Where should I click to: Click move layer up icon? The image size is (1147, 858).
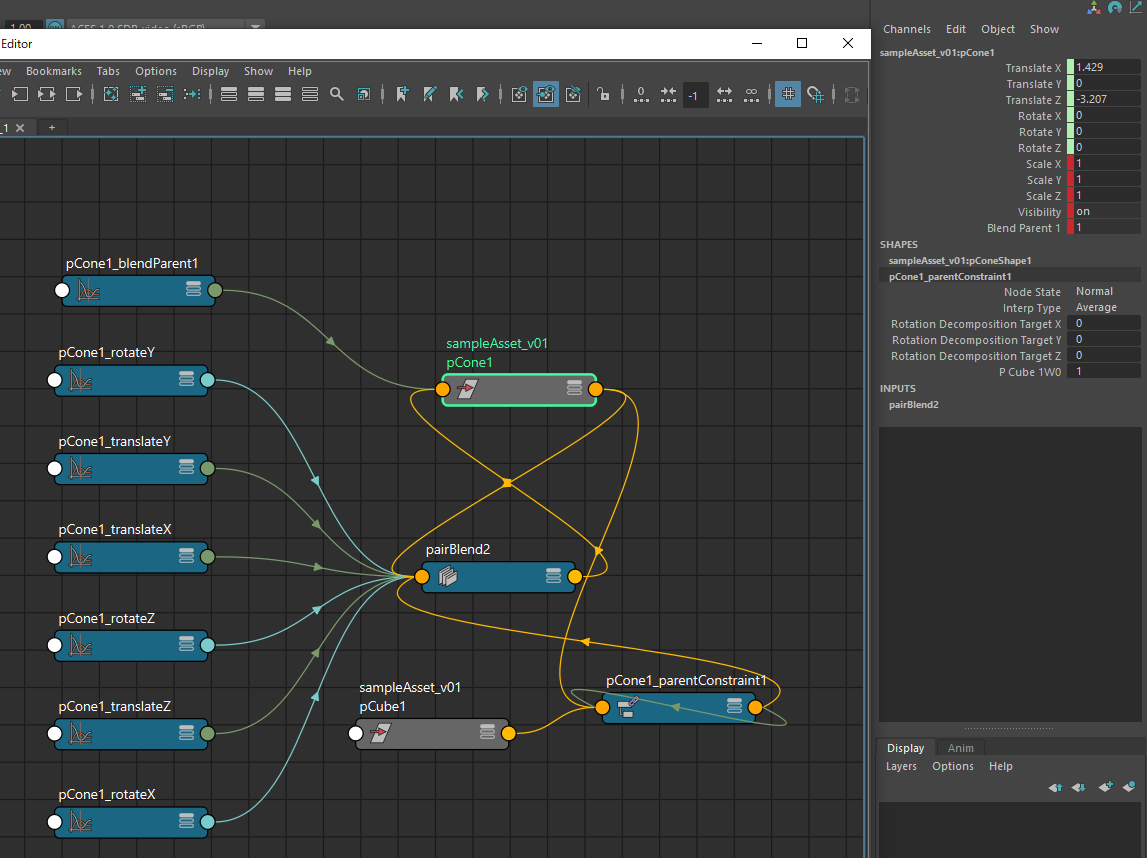tap(1055, 788)
